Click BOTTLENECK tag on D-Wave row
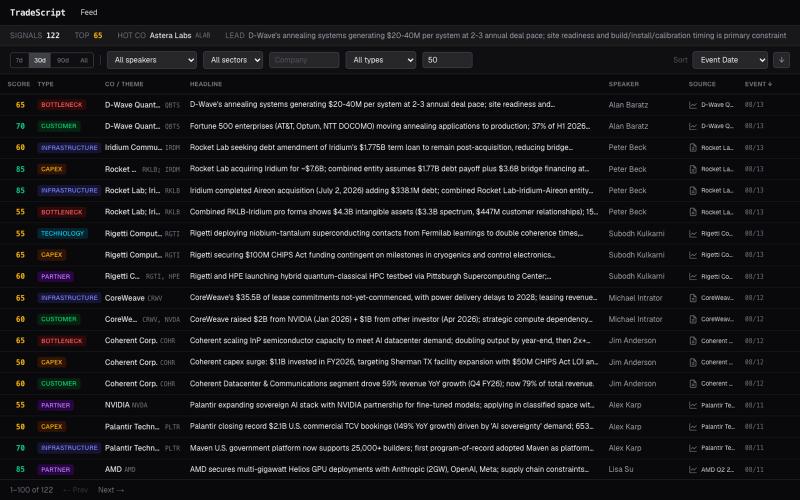 pos(62,105)
